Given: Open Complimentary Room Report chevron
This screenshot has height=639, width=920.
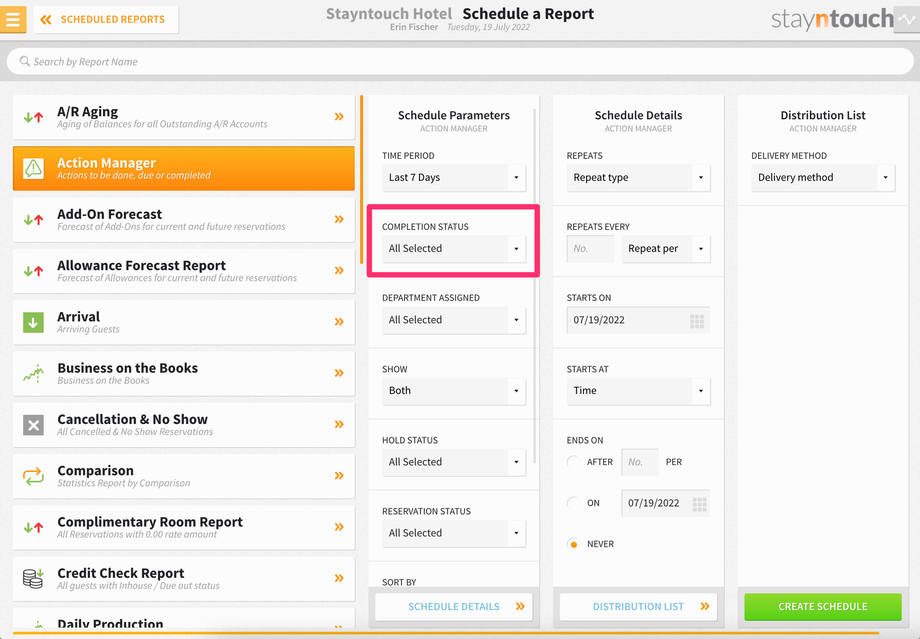Looking at the screenshot, I should pos(339,527).
